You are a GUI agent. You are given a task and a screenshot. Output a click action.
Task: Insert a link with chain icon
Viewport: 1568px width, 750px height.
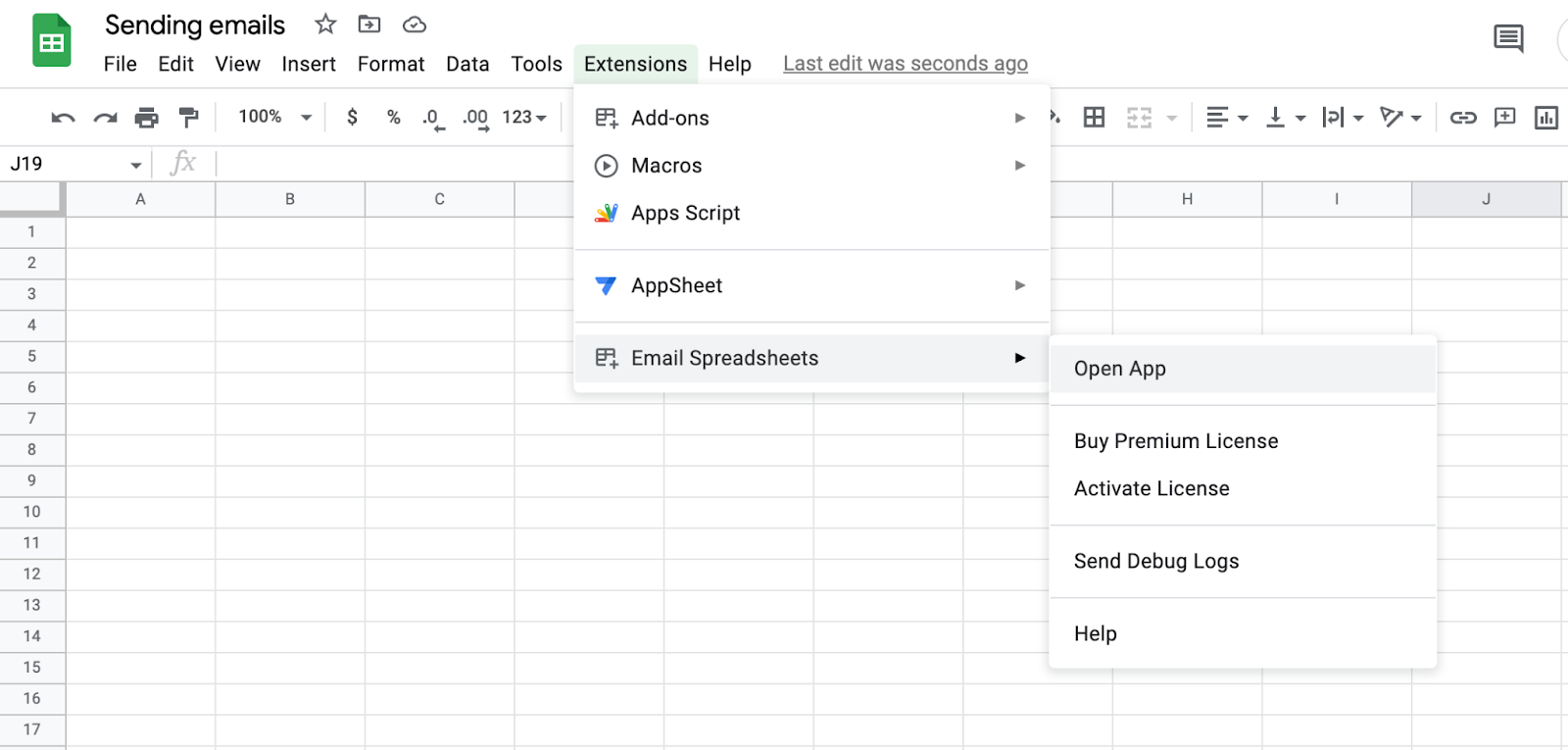(1463, 118)
